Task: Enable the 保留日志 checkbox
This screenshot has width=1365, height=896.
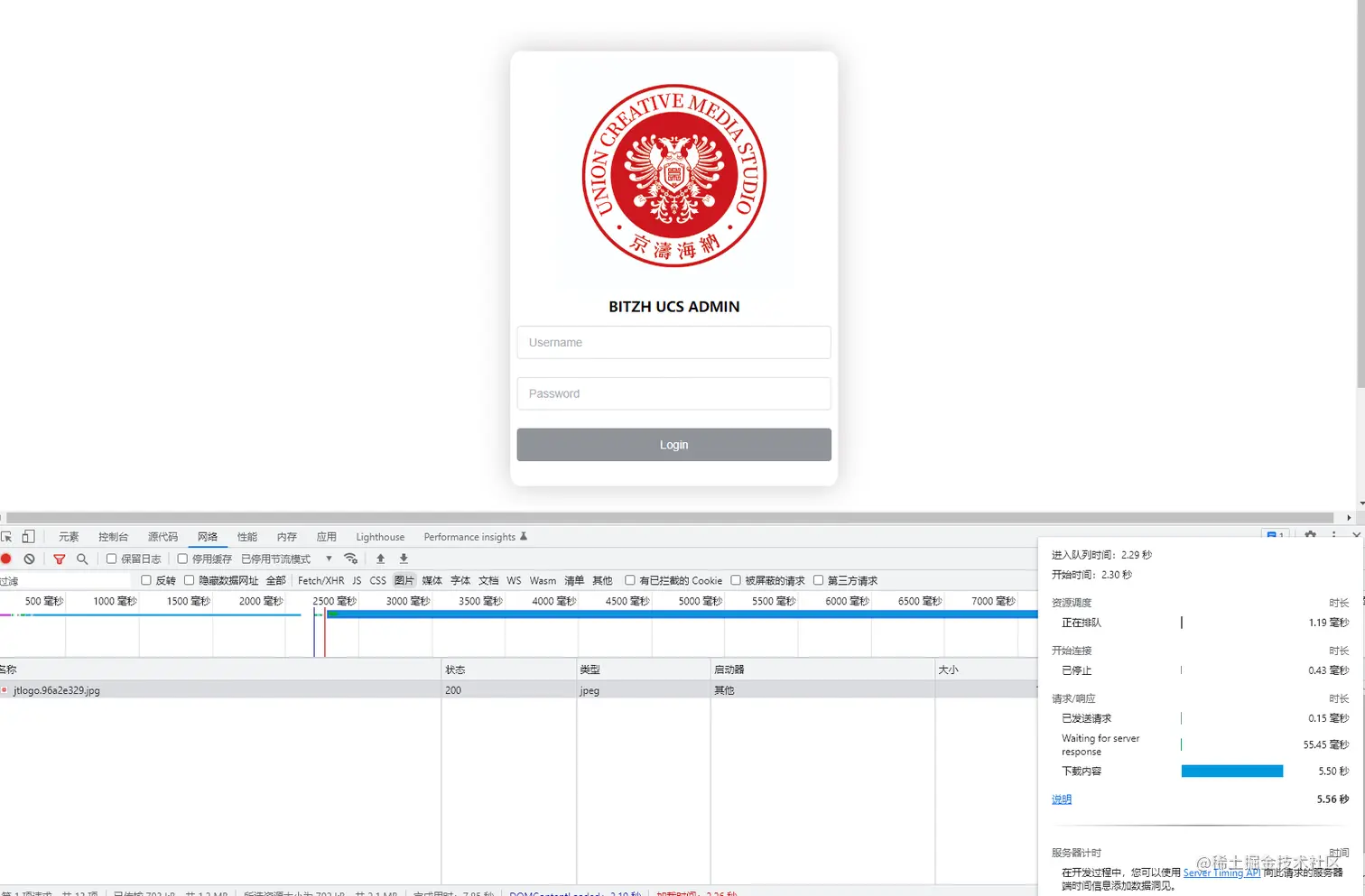Action: click(x=112, y=559)
